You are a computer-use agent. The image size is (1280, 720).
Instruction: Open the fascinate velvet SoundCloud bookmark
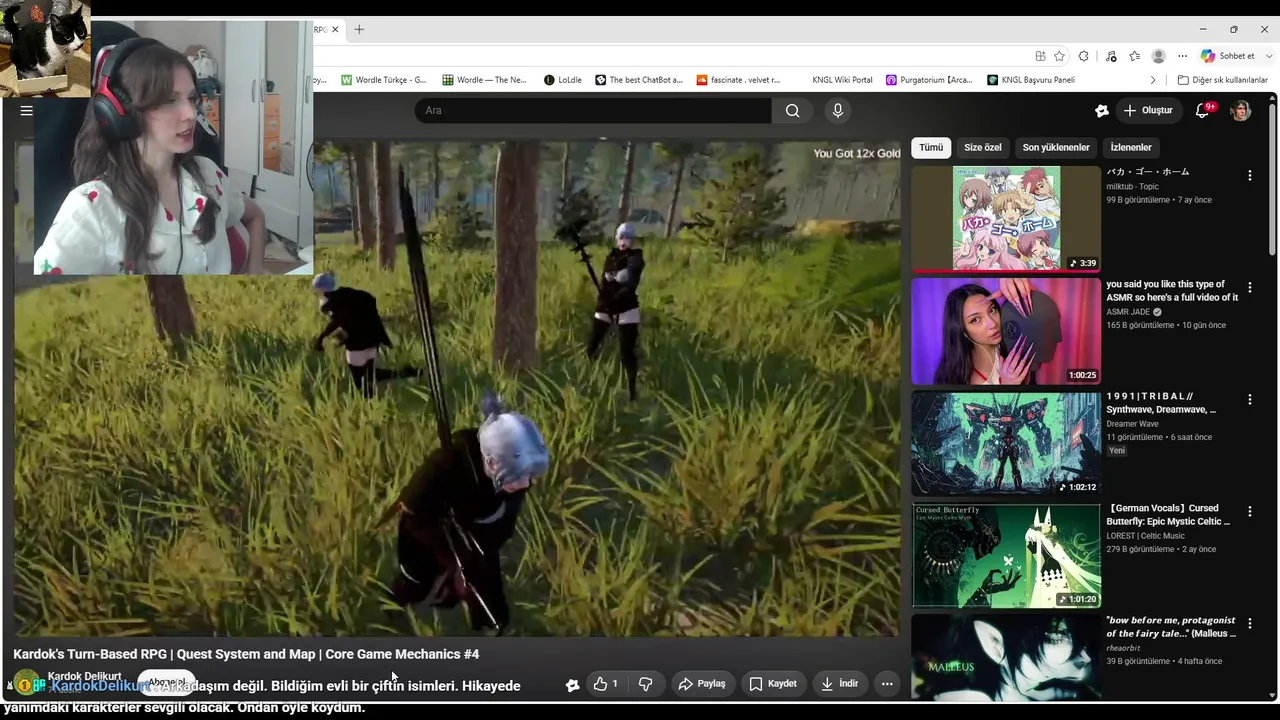[x=738, y=80]
